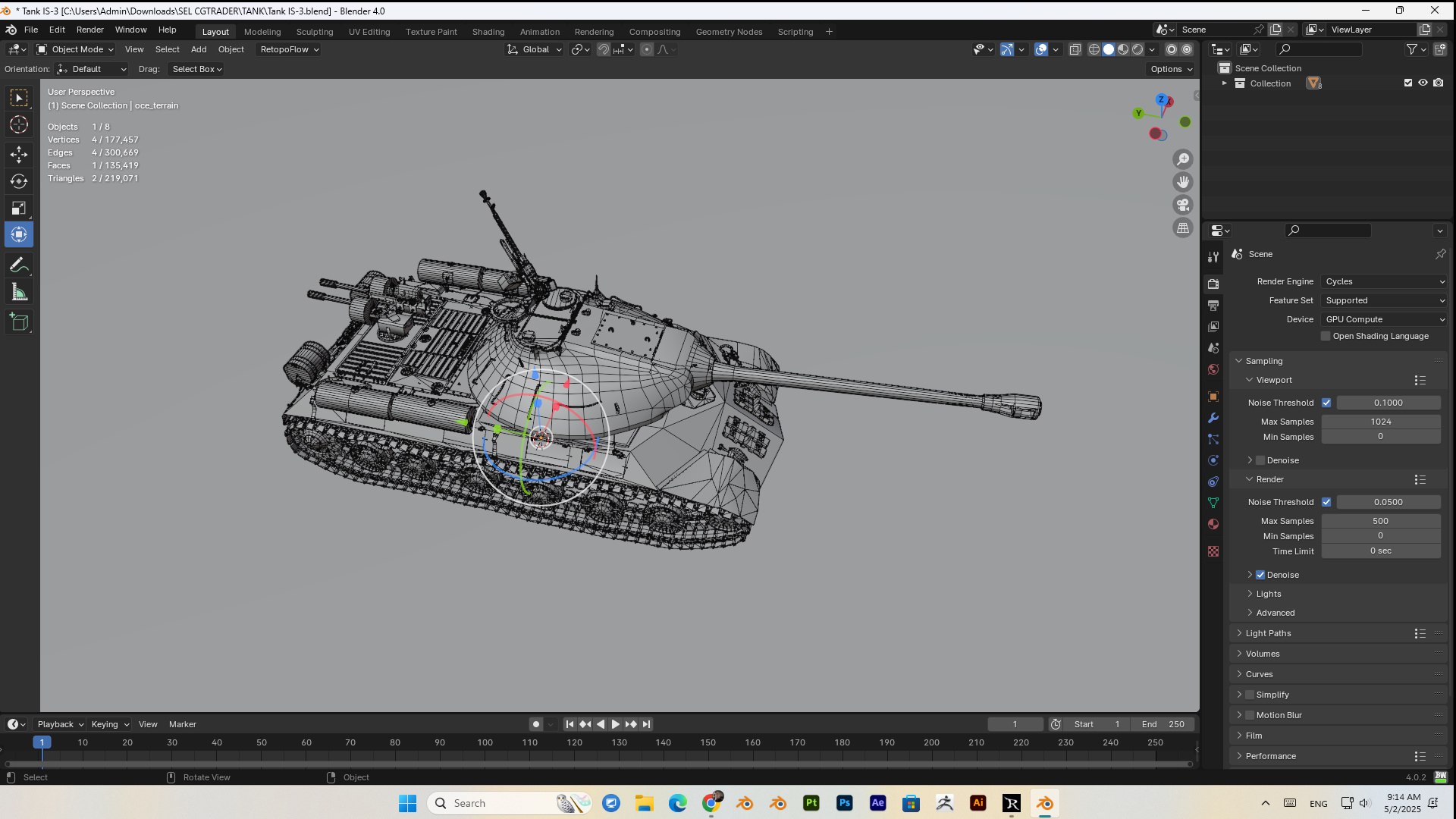Click the End frame 250 field
The height and width of the screenshot is (819, 1456).
click(x=1163, y=724)
